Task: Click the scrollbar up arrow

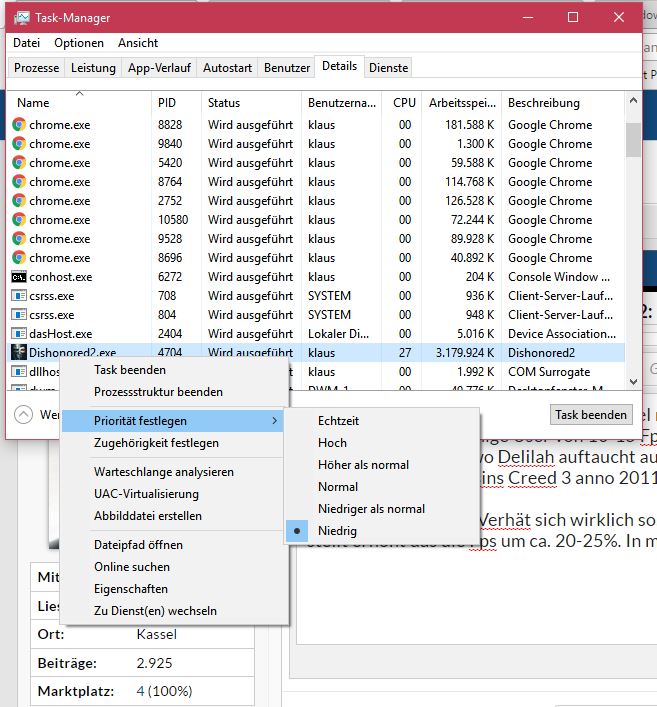Action: click(633, 101)
